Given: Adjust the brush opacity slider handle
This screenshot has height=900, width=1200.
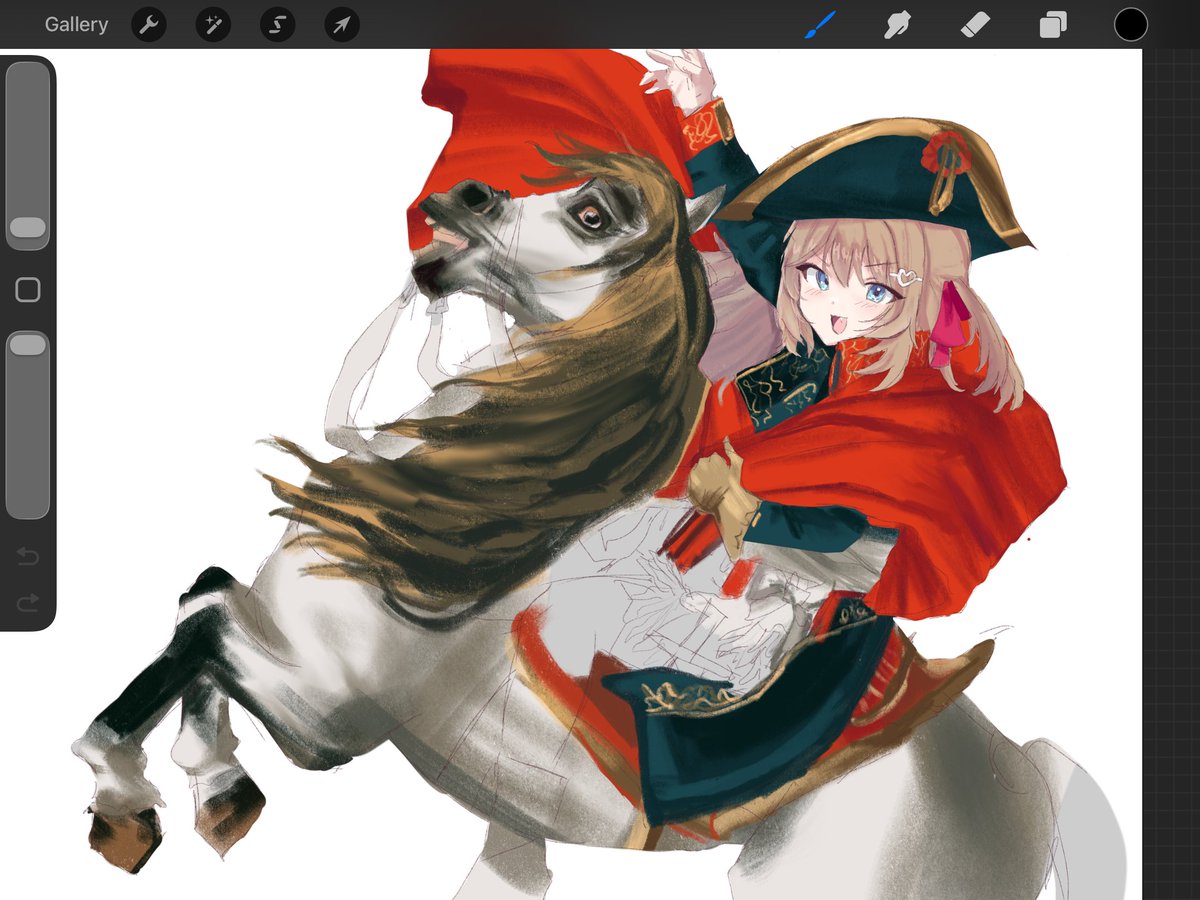Looking at the screenshot, I should (28, 345).
